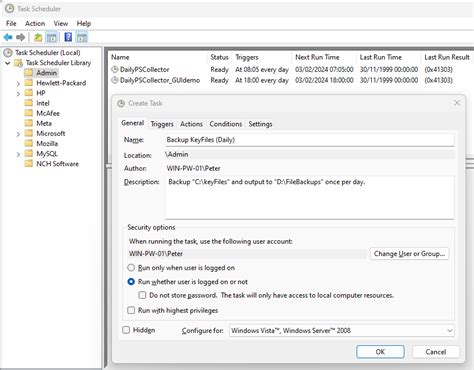The image size is (474, 370).
Task: Select the Intel folder in the tree
Action: [43, 103]
